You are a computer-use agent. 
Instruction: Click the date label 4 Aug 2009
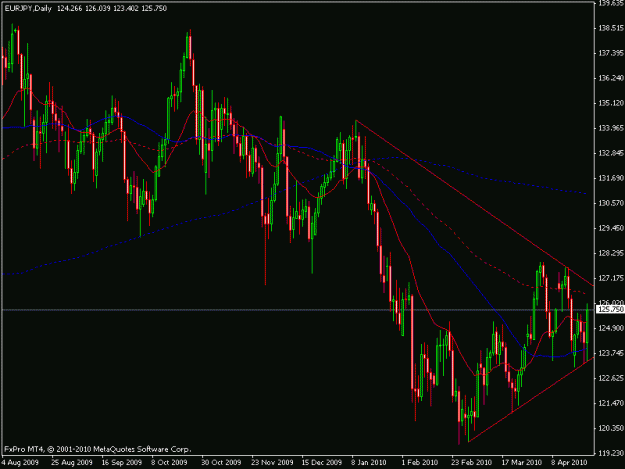(x=20, y=463)
